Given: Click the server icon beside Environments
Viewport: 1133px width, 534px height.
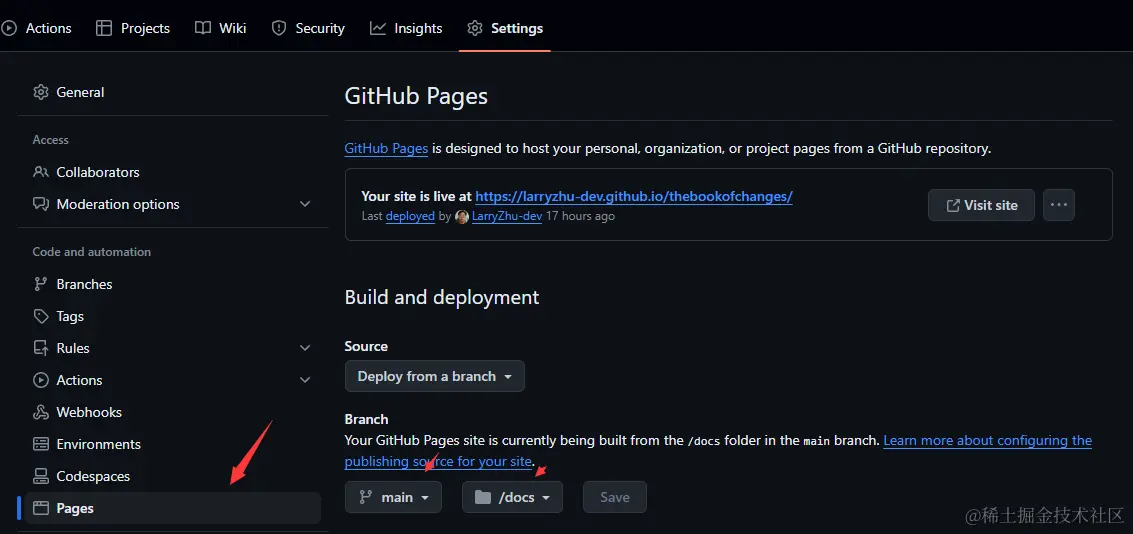Looking at the screenshot, I should 41,444.
